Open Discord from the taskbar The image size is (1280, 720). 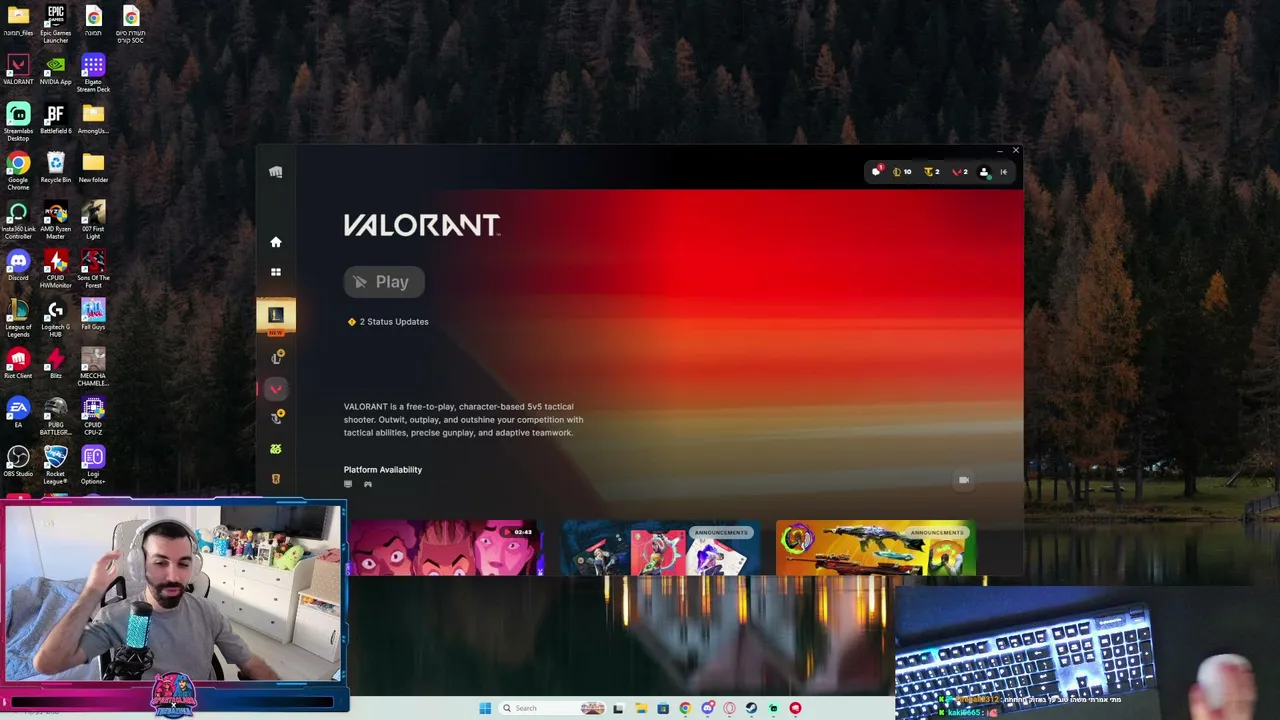point(707,708)
